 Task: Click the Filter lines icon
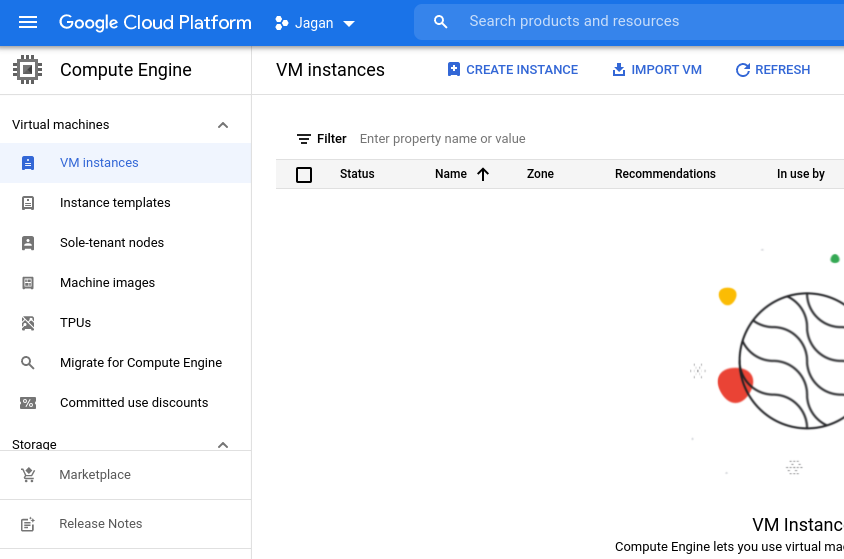click(304, 139)
